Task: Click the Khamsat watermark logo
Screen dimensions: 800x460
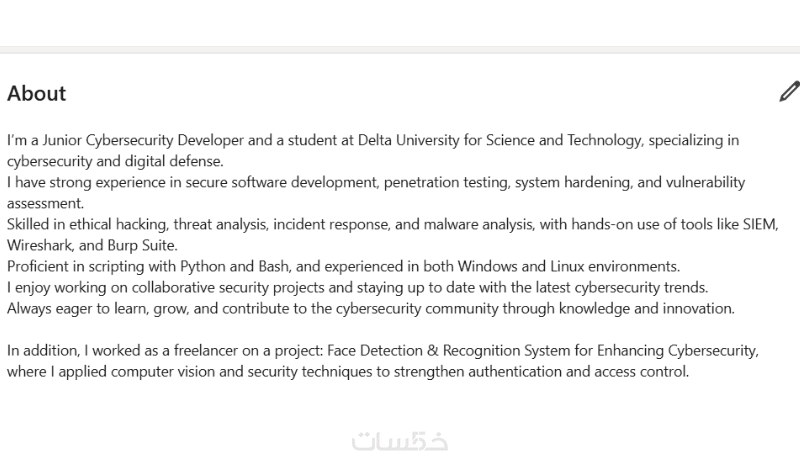Action: (399, 441)
